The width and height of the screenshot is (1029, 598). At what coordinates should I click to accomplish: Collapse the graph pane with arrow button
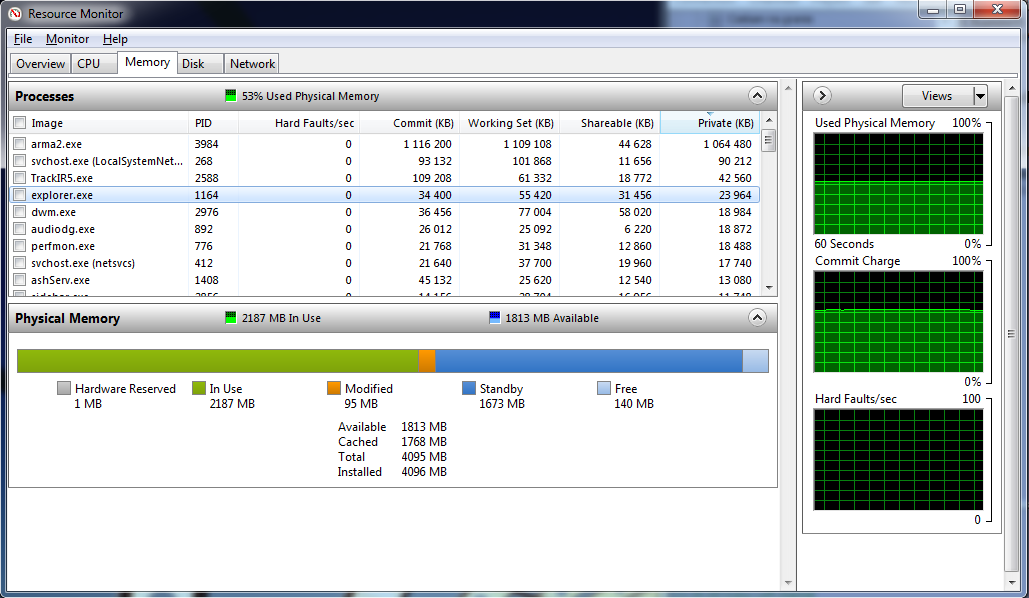click(x=823, y=96)
